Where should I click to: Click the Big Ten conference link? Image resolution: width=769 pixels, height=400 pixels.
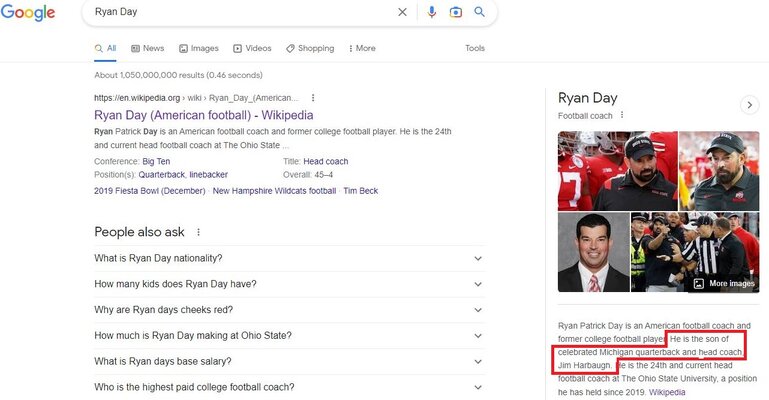coord(156,161)
